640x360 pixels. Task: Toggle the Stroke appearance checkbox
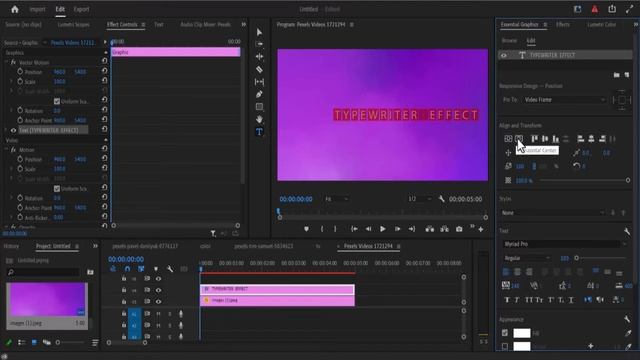click(x=505, y=346)
